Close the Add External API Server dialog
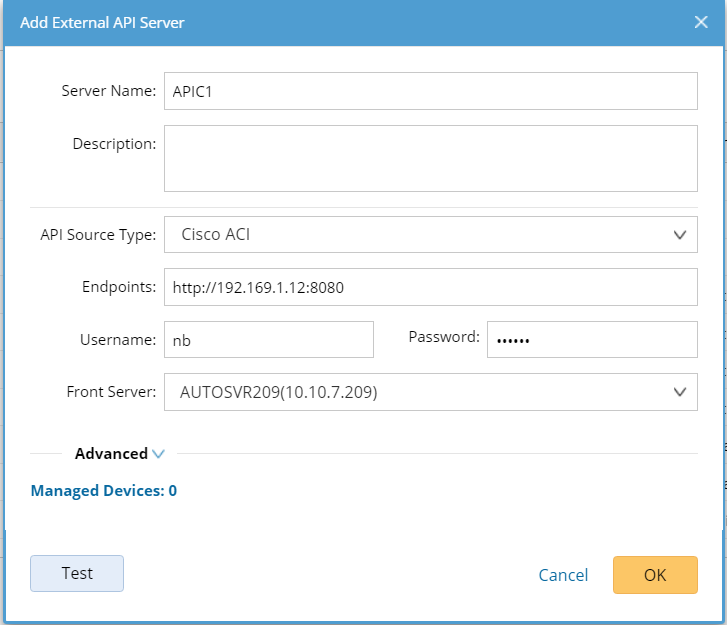This screenshot has width=727, height=625. pyautogui.click(x=701, y=22)
